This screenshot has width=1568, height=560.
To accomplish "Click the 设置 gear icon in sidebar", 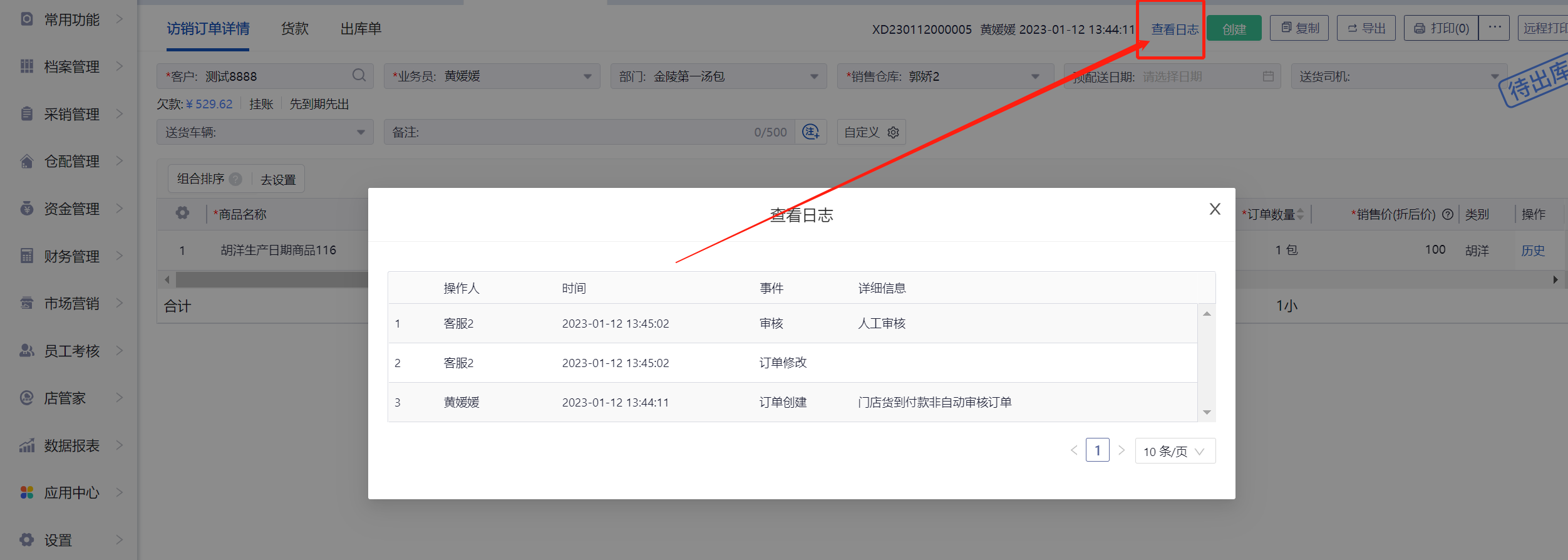I will [x=27, y=540].
